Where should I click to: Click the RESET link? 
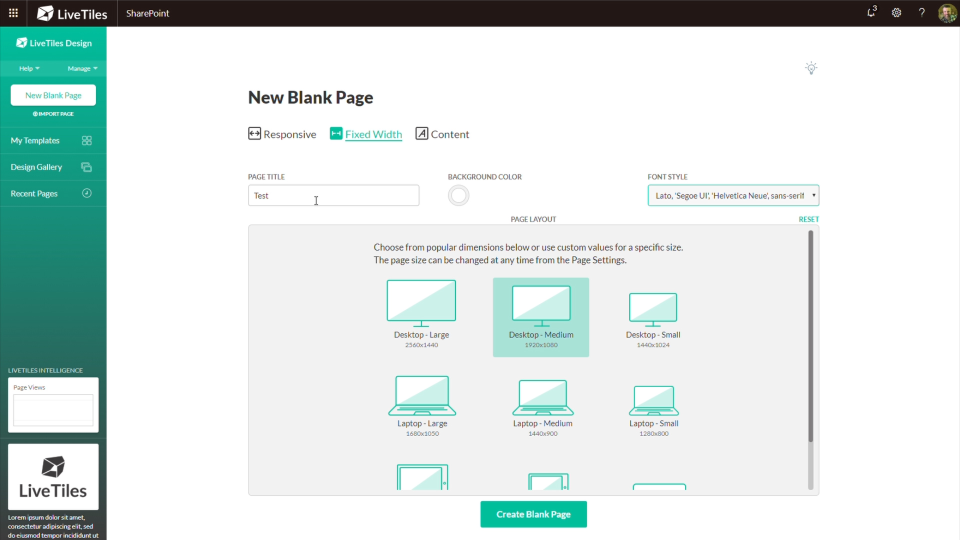click(808, 219)
